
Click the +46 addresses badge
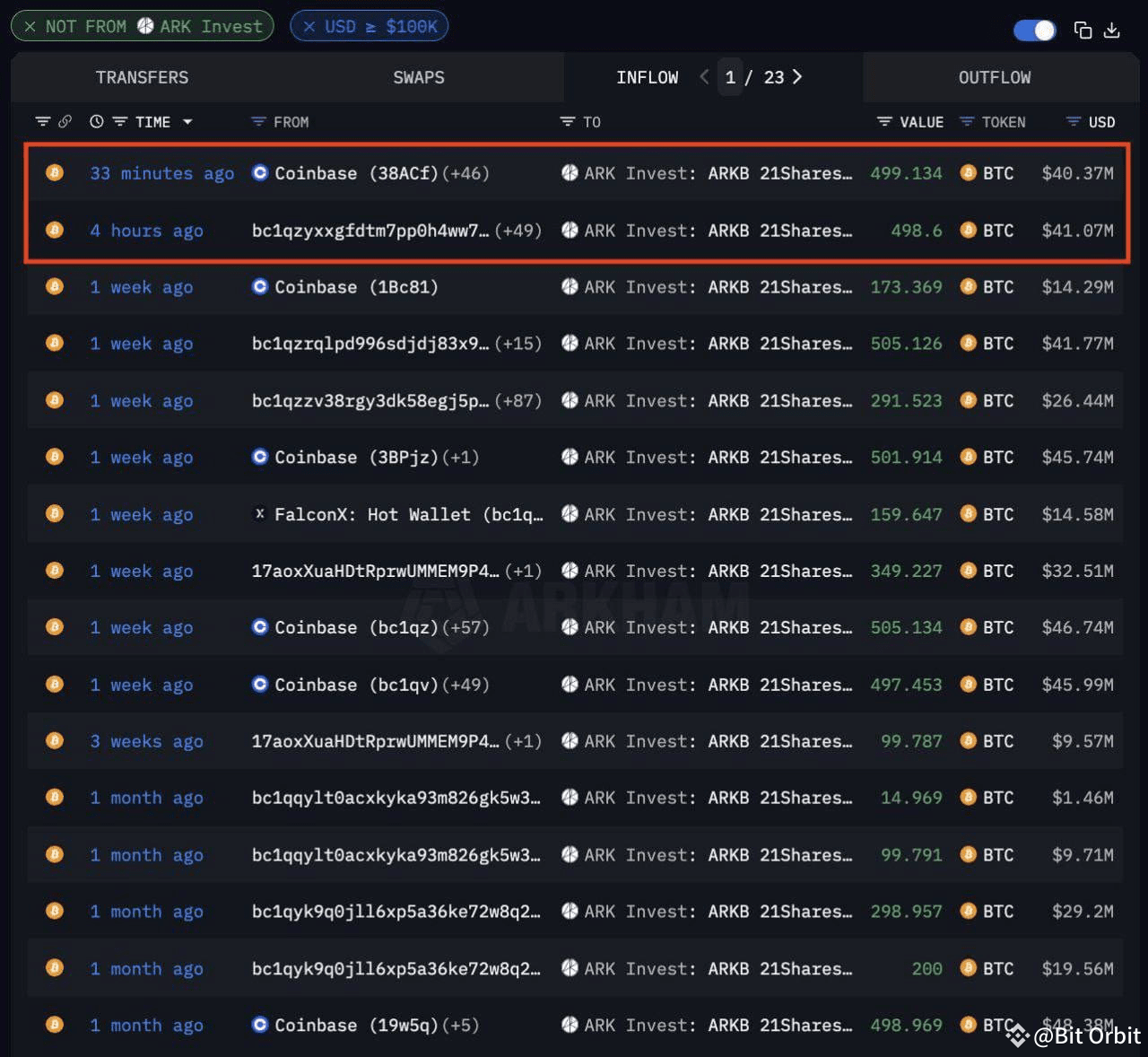465,173
